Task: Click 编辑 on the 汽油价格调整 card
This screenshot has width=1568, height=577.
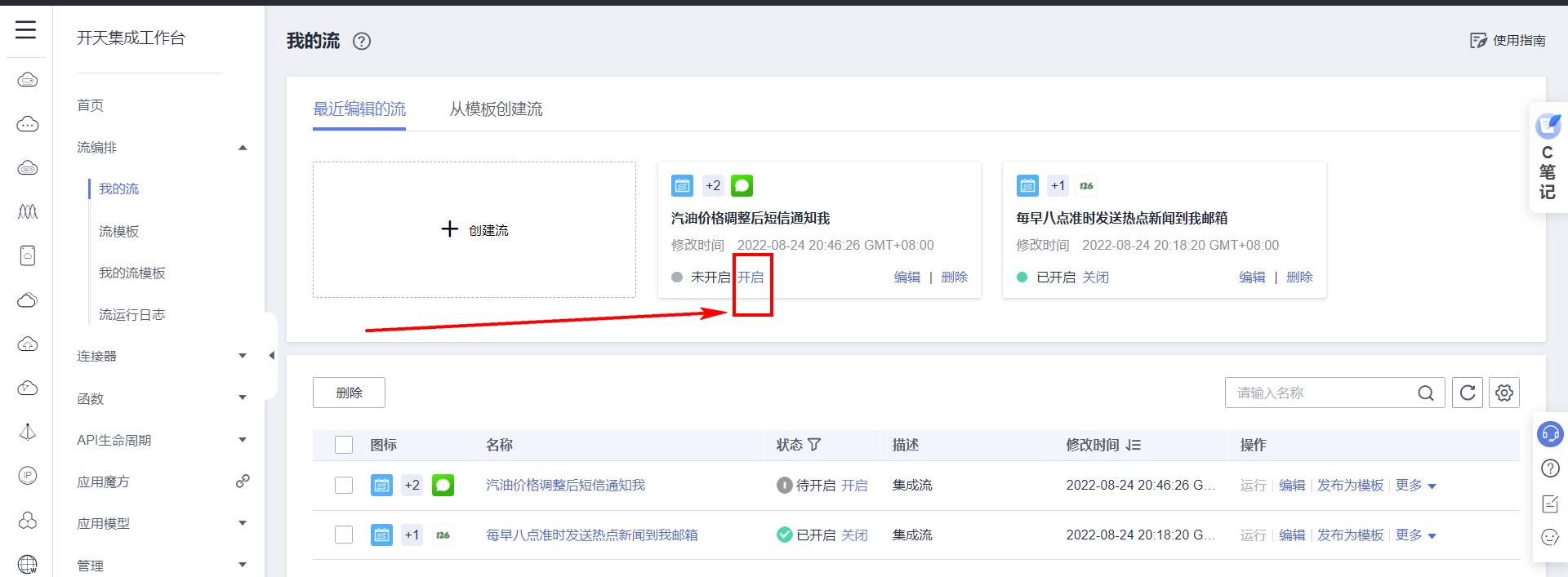Action: coord(907,277)
